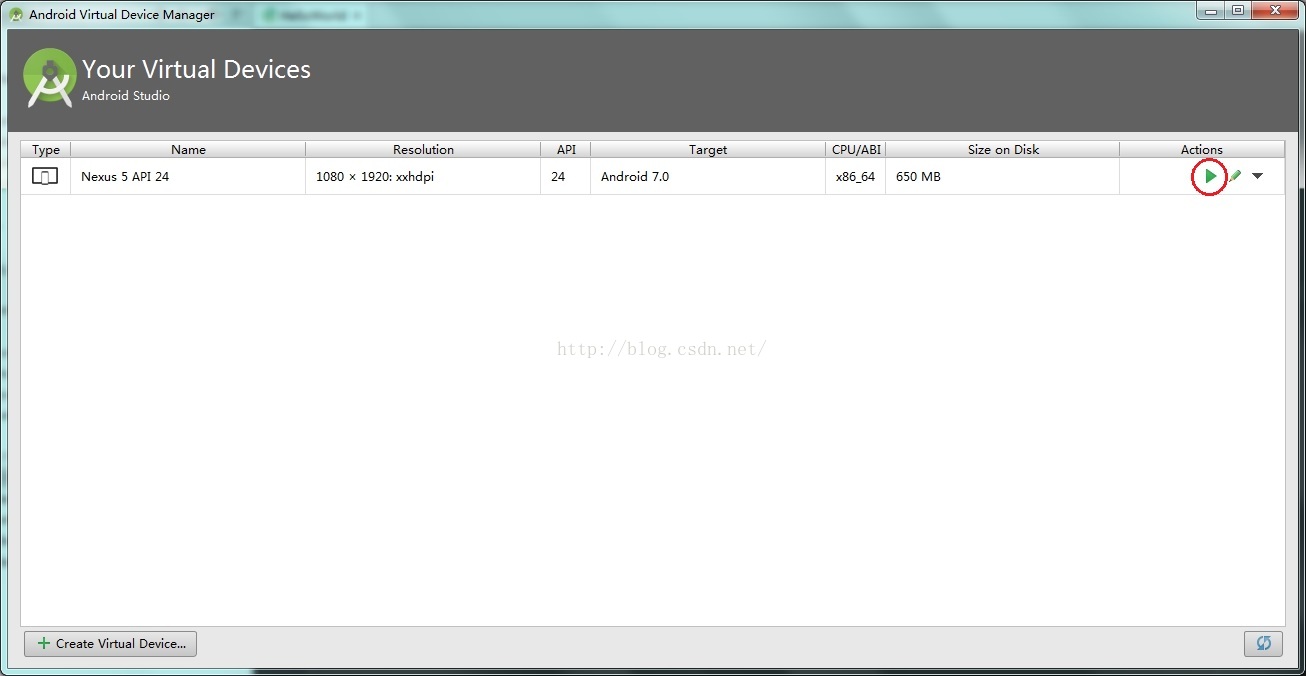Screen dimensions: 1306x676
Task: Select the 1080 × 1920: xxhdpi cell
Action: point(423,176)
